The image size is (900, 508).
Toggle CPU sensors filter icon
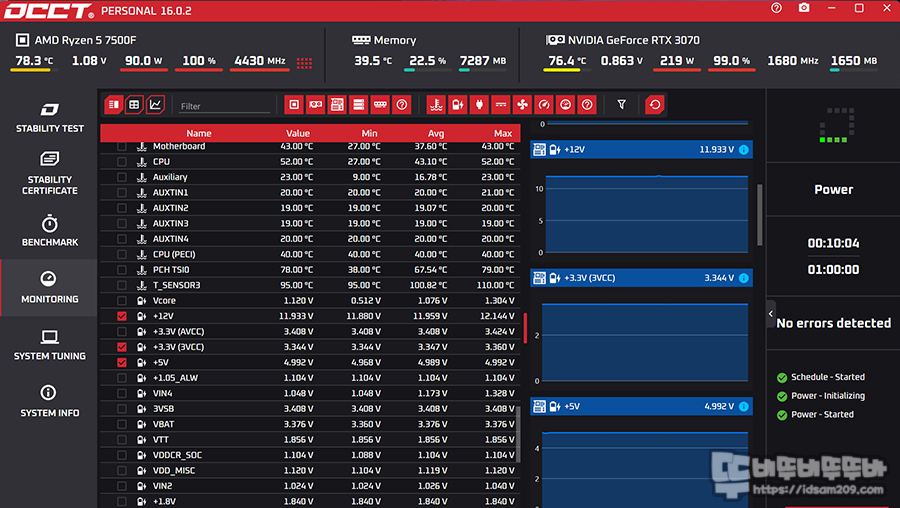(x=294, y=104)
